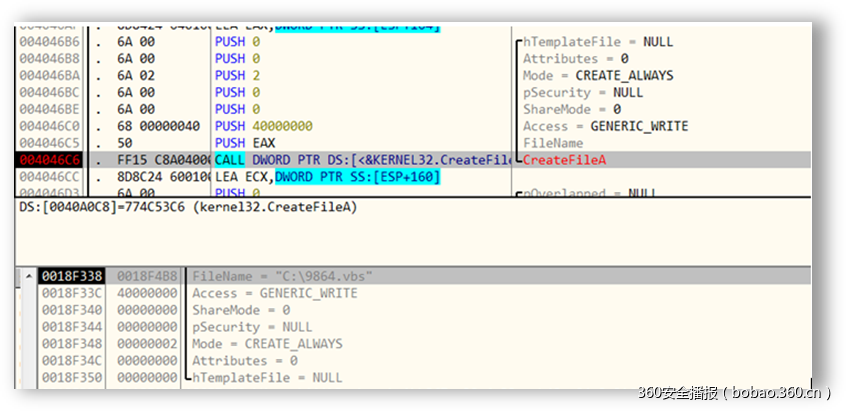
Task: Select the stack row at address 0018F350
Action: (x=71, y=378)
